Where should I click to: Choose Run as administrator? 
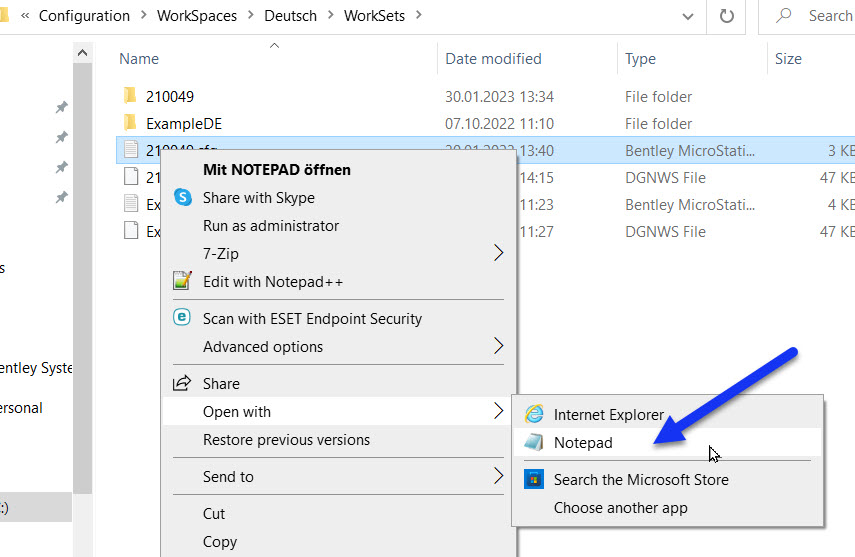click(271, 226)
